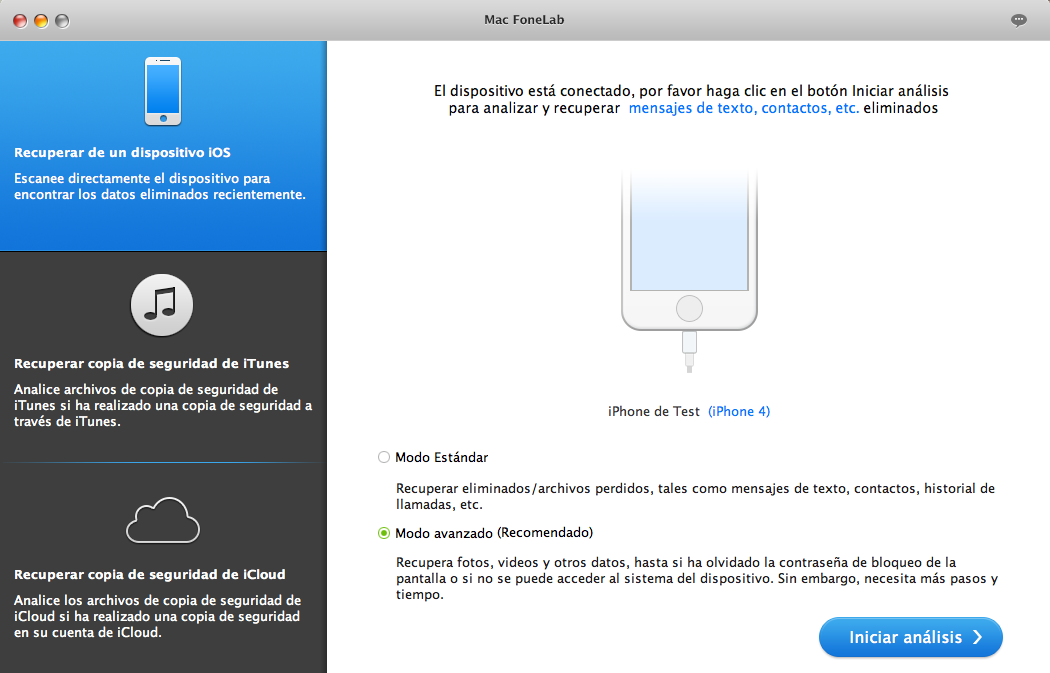Click the home button on iPhone illustration
Screen dimensions: 1050x673
point(688,306)
